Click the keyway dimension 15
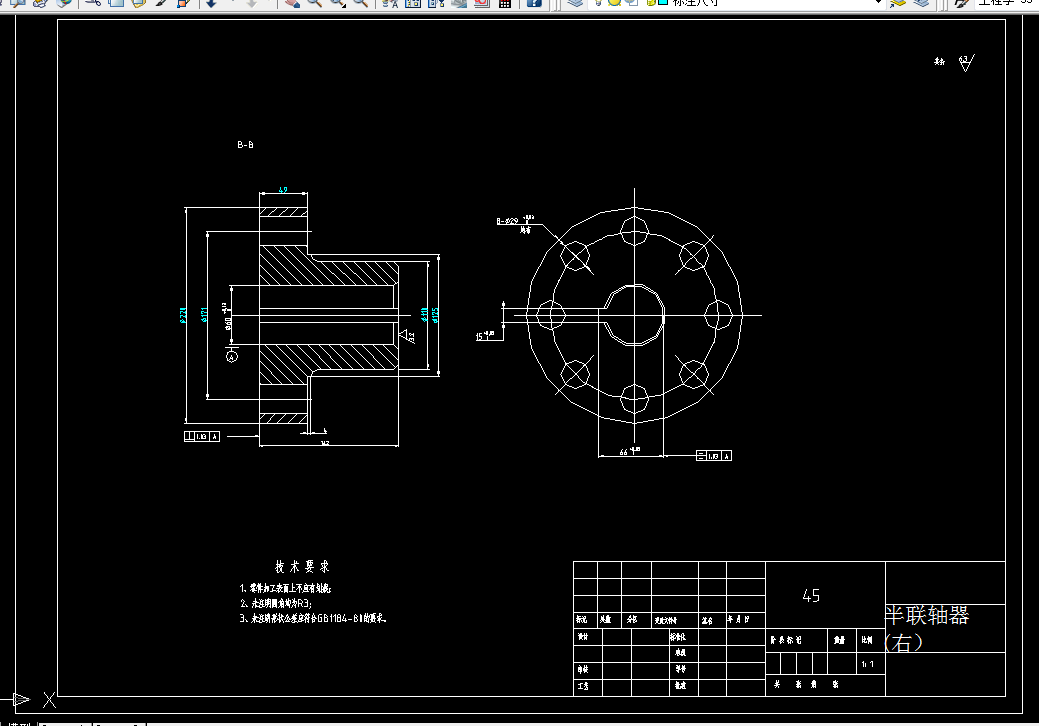This screenshot has width=1039, height=726. point(480,337)
